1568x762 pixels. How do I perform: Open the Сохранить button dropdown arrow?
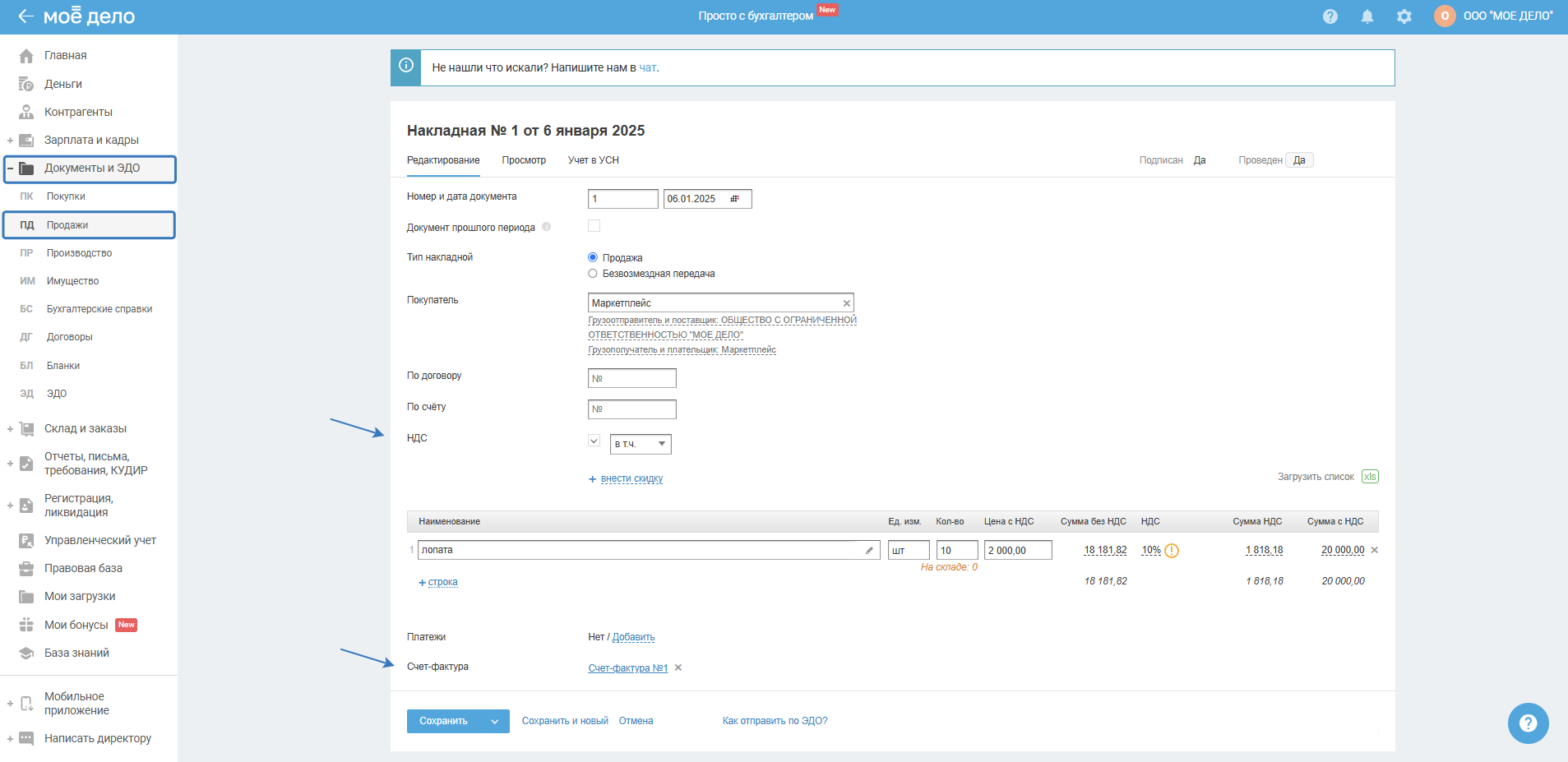click(494, 722)
